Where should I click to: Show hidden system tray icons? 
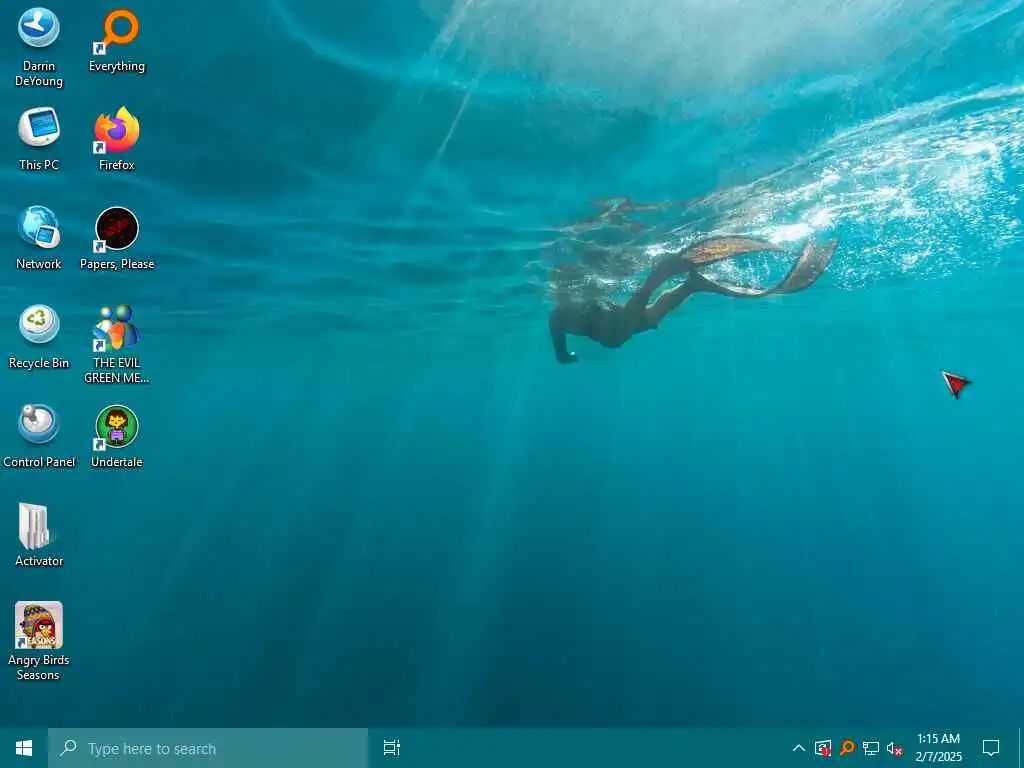pos(798,748)
